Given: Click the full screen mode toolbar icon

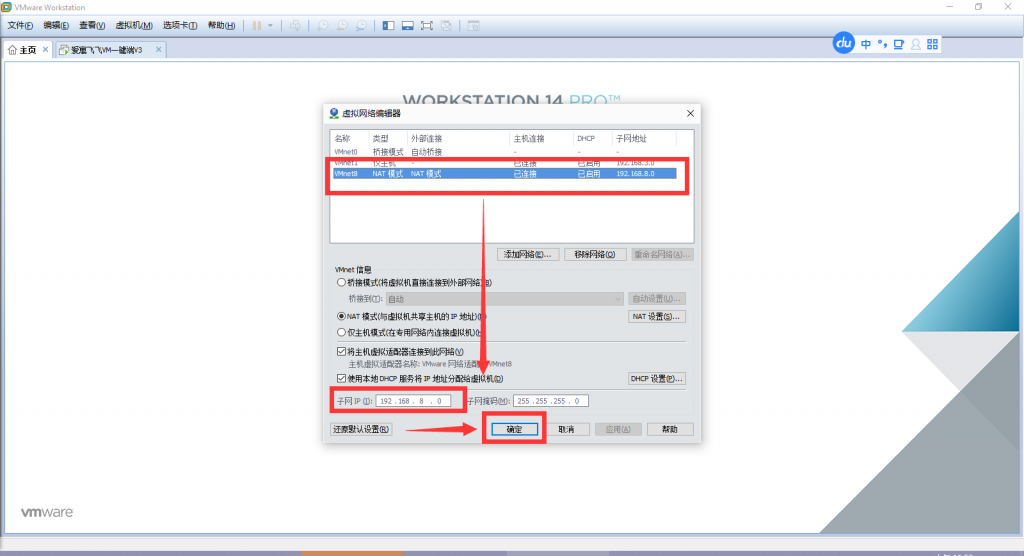Looking at the screenshot, I should pyautogui.click(x=426, y=25).
